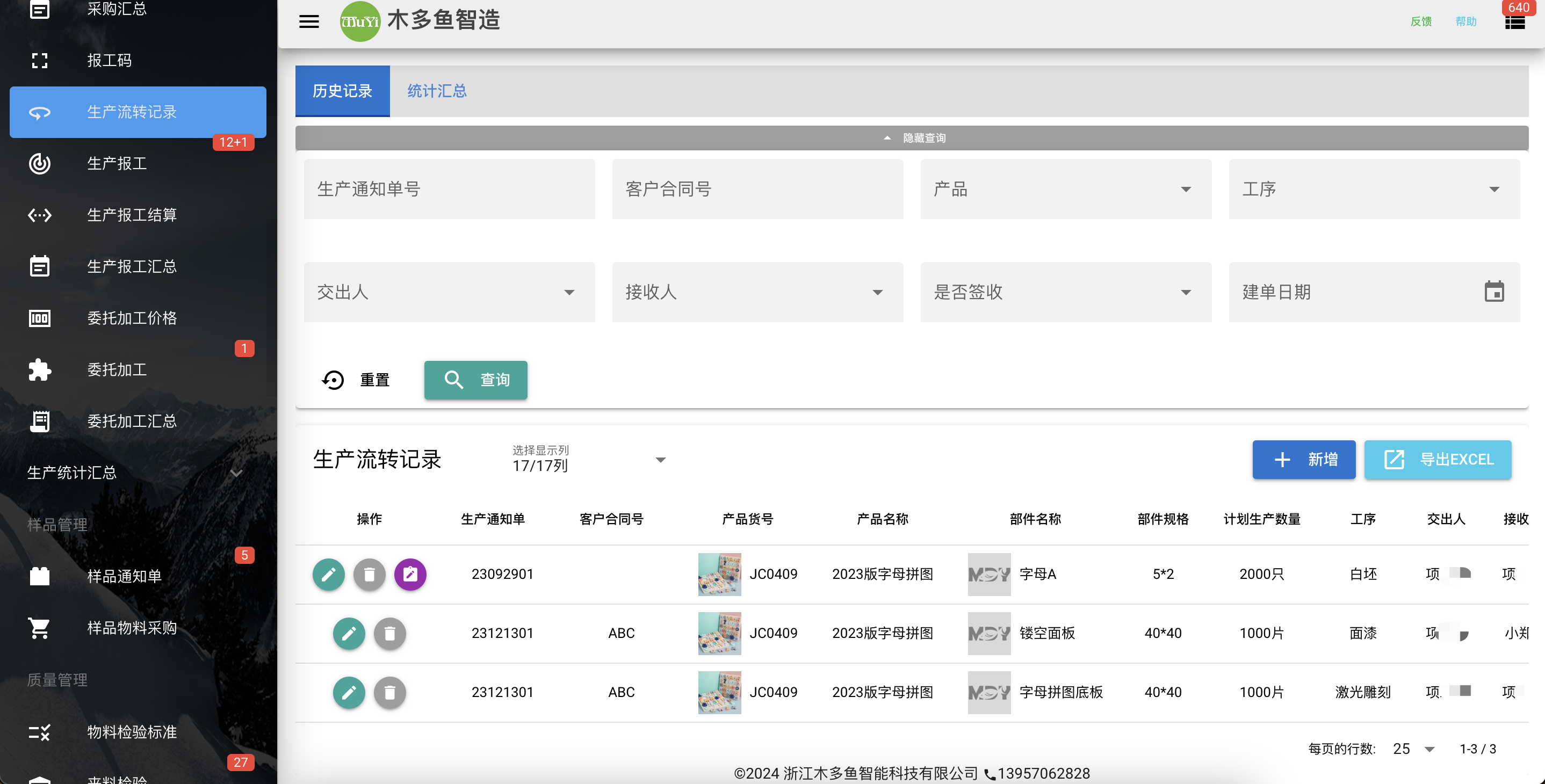This screenshot has width=1545, height=784.
Task: Click the list icon with 640 badge
Action: point(1515,22)
